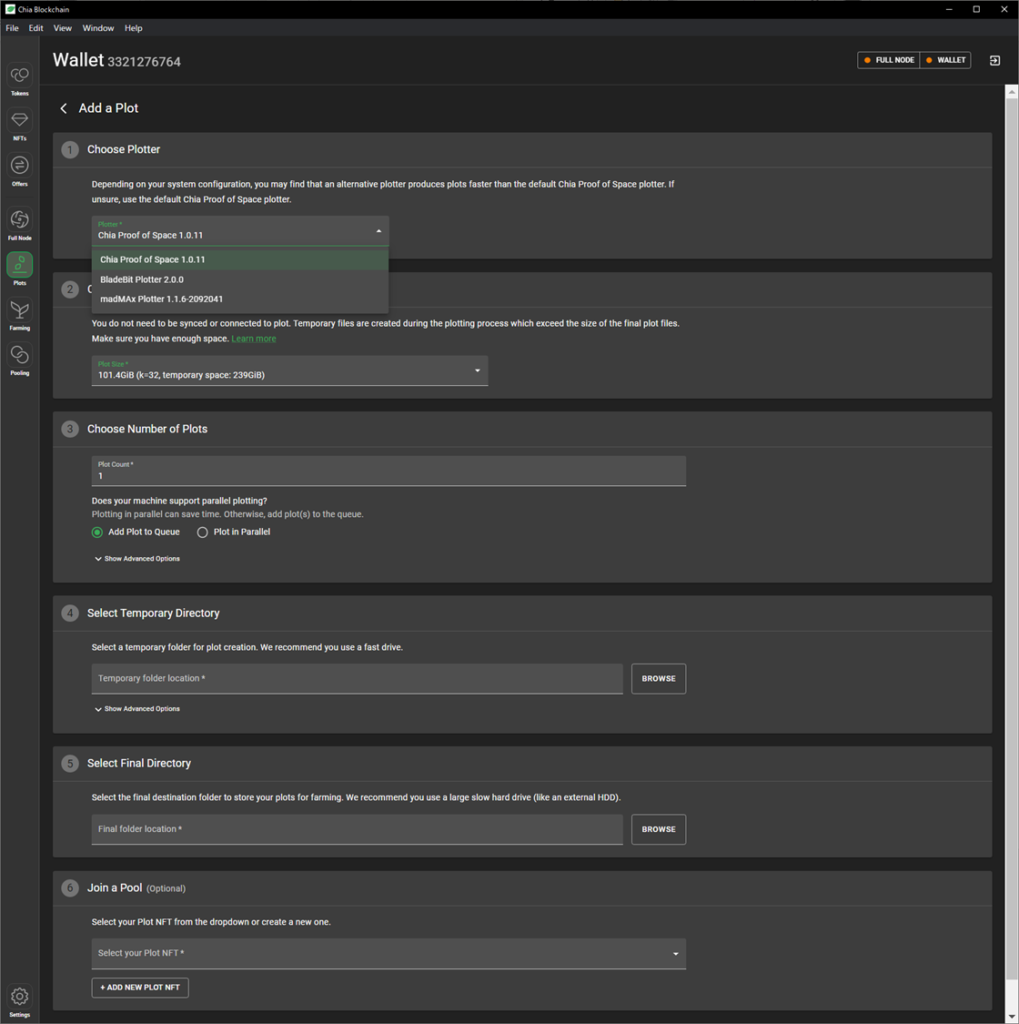Choose BladeBit Plotter 2.0.0
1019x1024 pixels.
click(x=240, y=280)
